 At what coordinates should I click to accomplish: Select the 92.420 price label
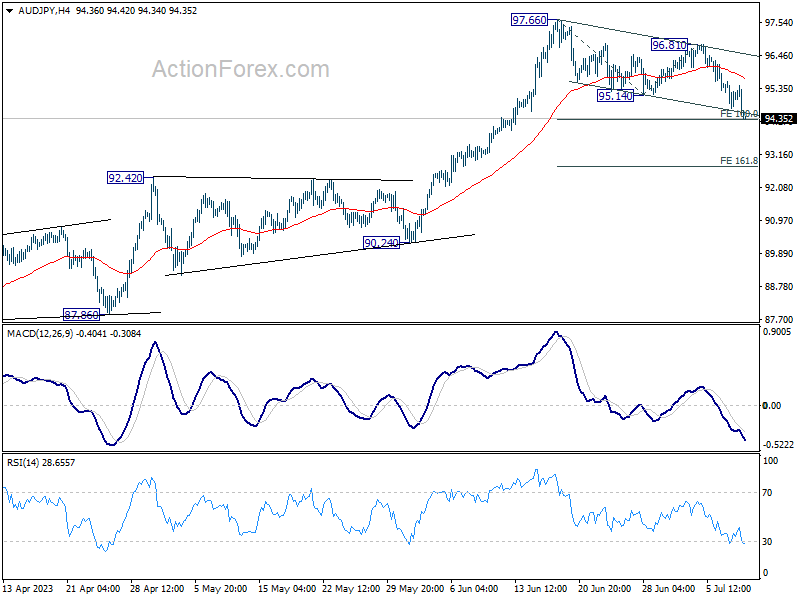click(x=126, y=178)
